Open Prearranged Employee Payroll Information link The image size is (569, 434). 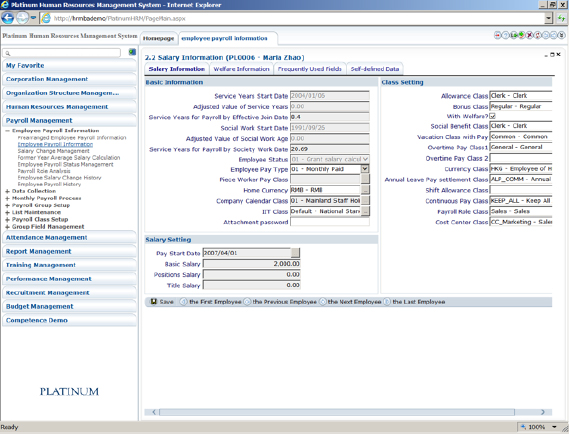point(72,138)
